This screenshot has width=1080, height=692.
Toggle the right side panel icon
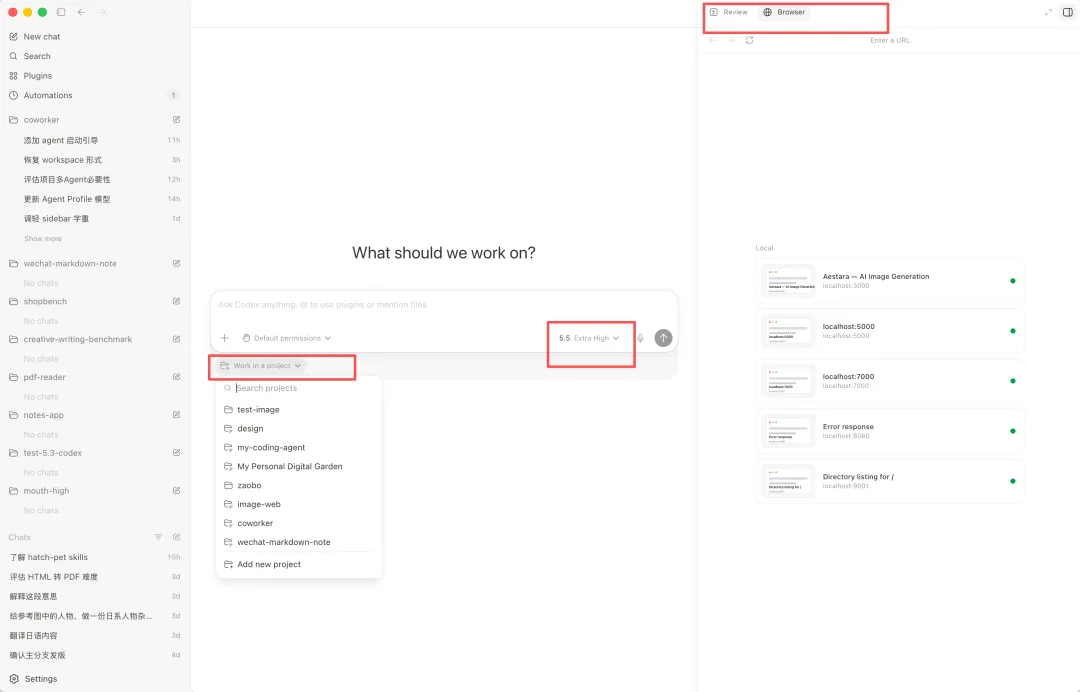pos(1068,12)
